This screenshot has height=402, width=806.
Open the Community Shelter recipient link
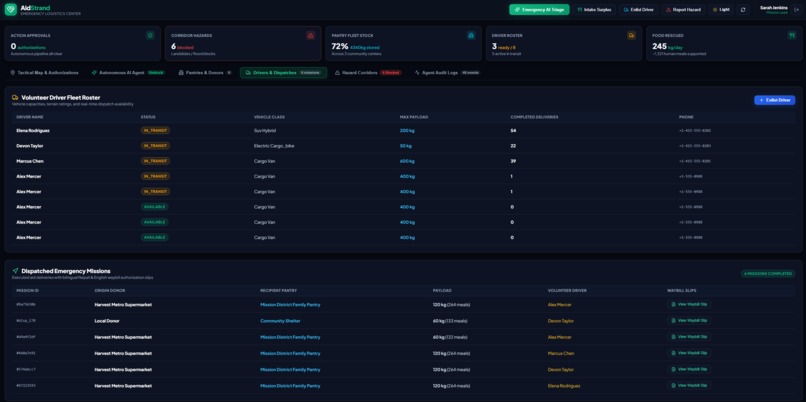click(x=281, y=321)
